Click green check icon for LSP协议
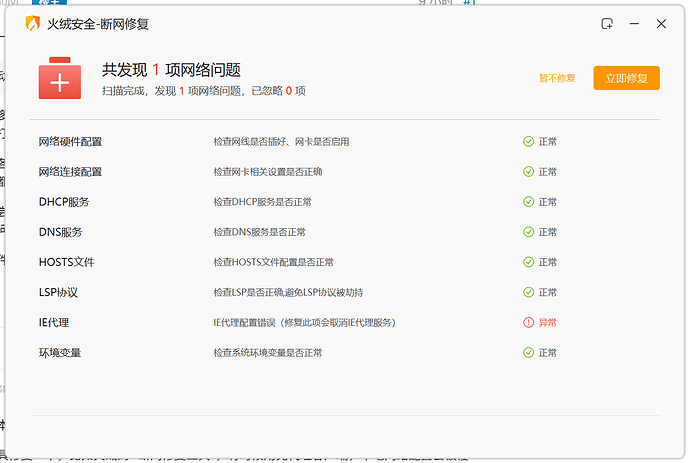Viewport: 690px width, 463px height. pos(529,292)
